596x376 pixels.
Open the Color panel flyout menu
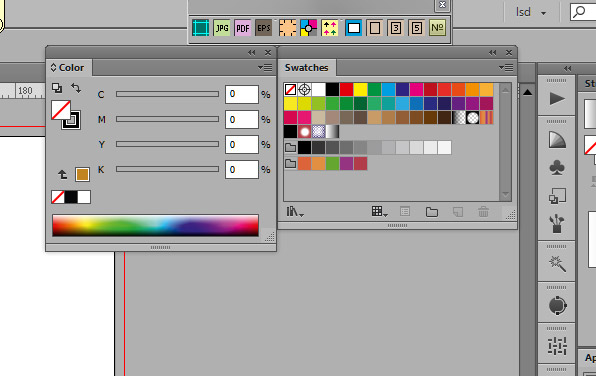click(265, 68)
